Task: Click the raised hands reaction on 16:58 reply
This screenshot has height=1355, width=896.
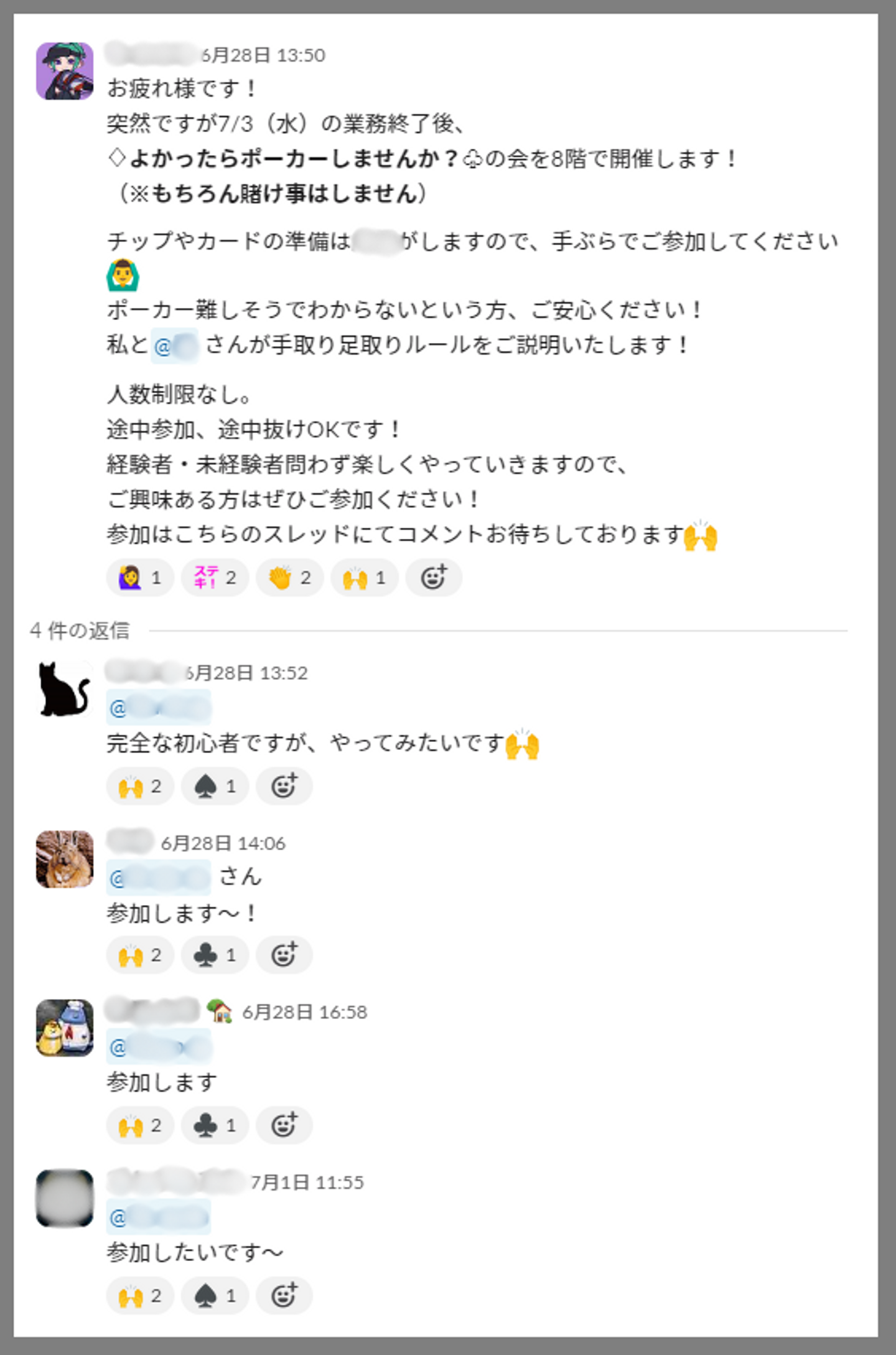Action: point(141,1125)
